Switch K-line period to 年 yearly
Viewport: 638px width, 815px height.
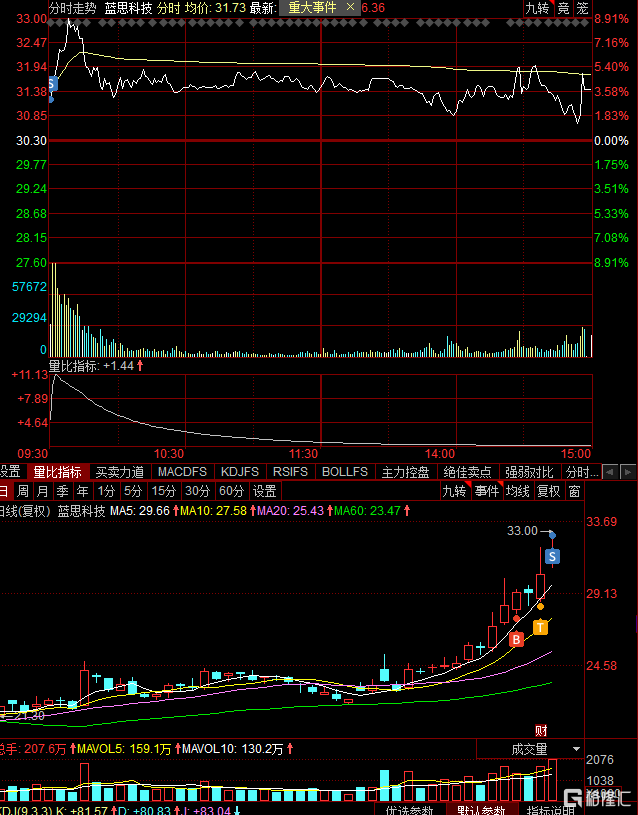82,491
